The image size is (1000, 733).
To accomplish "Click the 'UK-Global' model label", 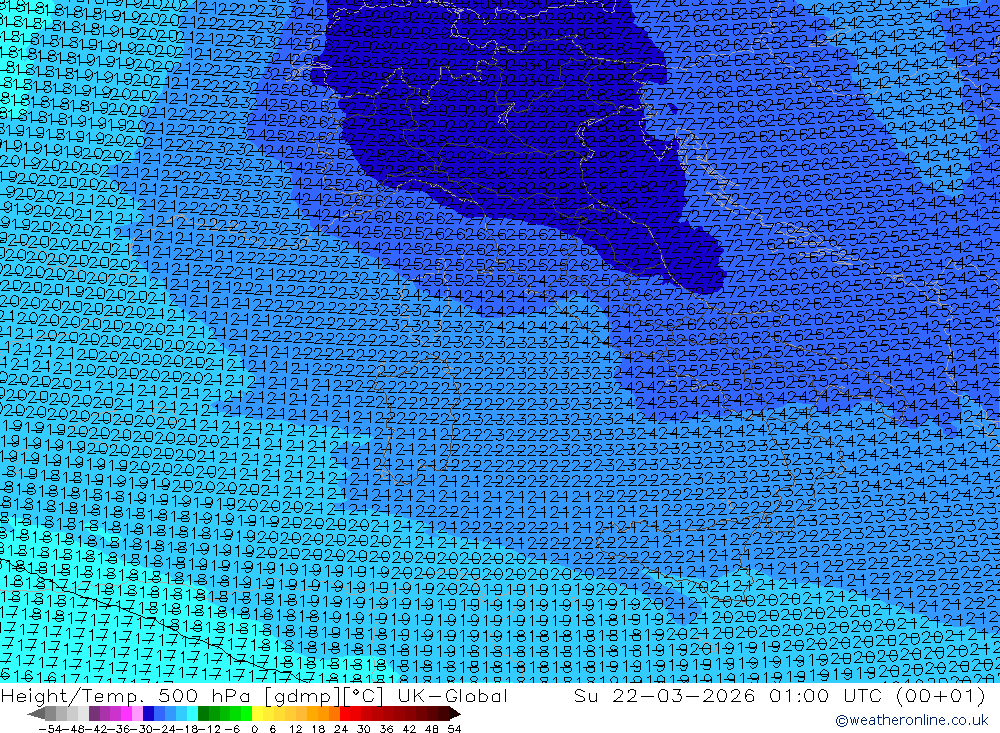I will click(x=452, y=695).
